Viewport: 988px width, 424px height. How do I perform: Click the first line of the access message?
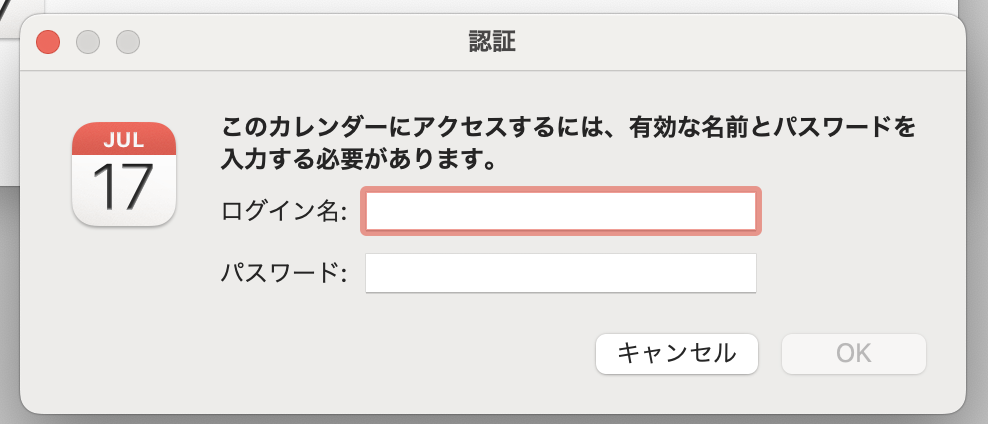point(568,129)
